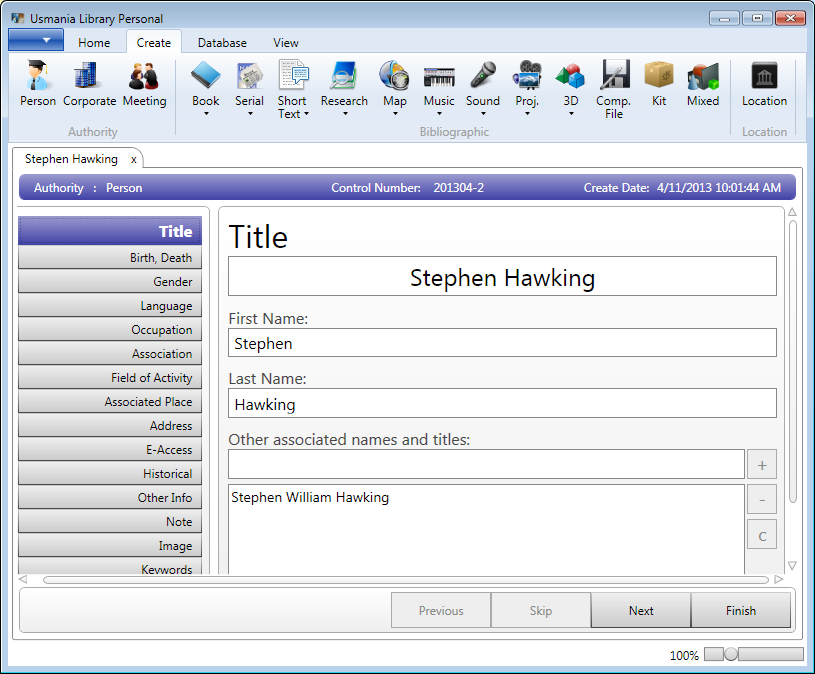
Task: Add associated name with plus button
Action: (x=762, y=465)
